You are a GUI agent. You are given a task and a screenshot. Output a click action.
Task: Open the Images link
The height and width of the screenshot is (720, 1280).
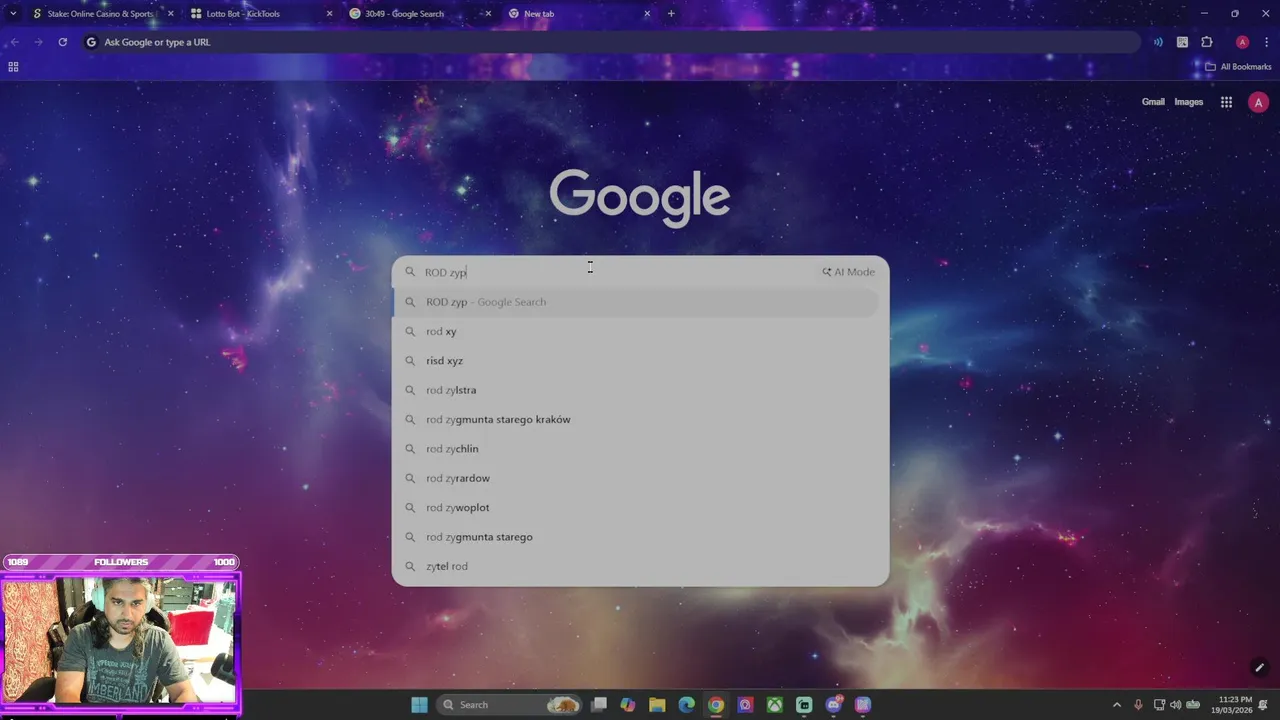coord(1188,102)
